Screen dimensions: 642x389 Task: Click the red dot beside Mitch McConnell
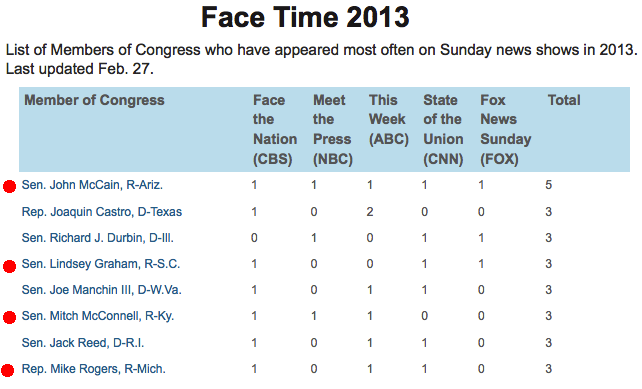click(9, 317)
